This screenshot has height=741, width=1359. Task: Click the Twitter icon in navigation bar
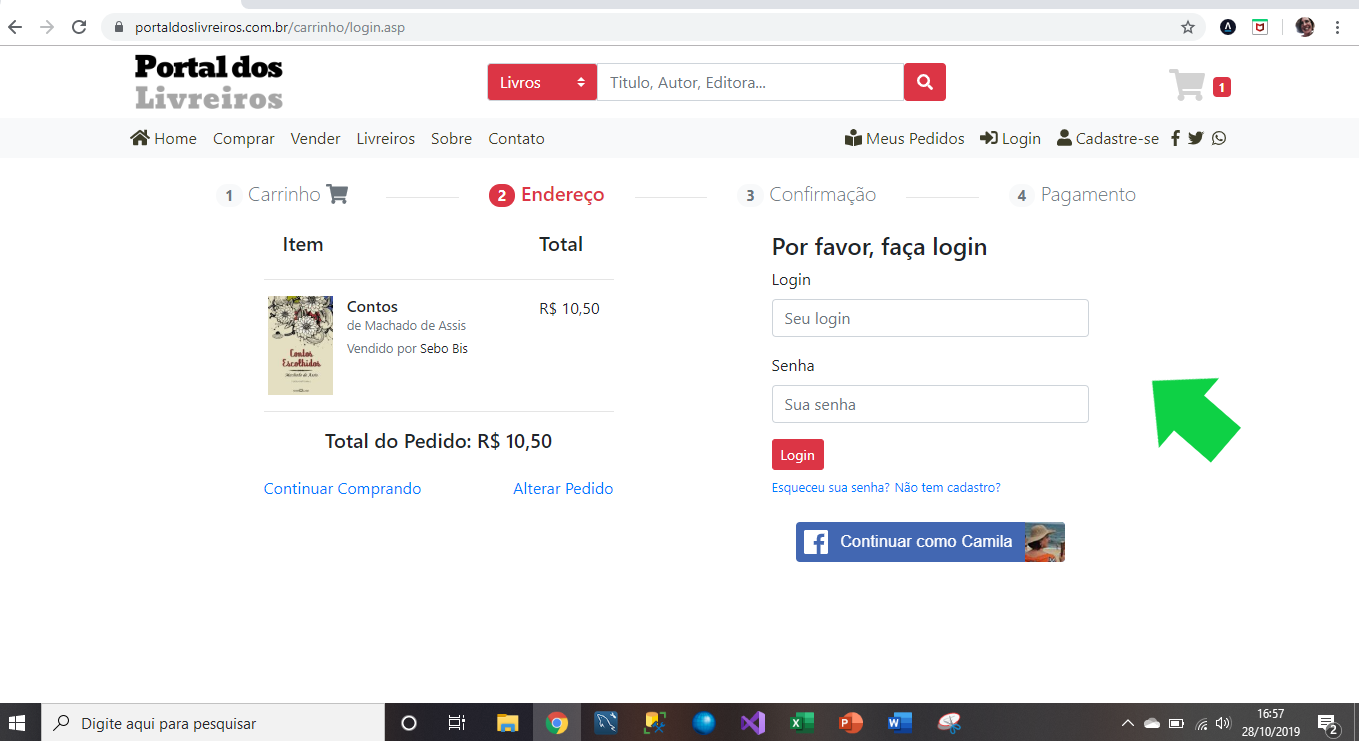tap(1195, 139)
